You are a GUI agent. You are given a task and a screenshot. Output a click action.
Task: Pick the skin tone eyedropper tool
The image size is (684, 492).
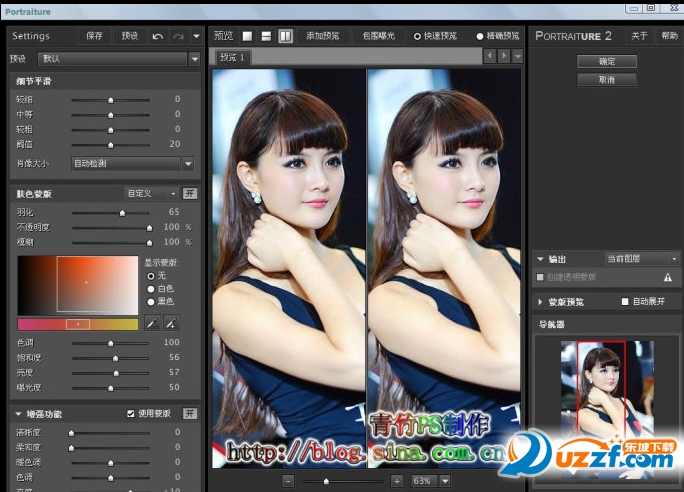click(152, 324)
